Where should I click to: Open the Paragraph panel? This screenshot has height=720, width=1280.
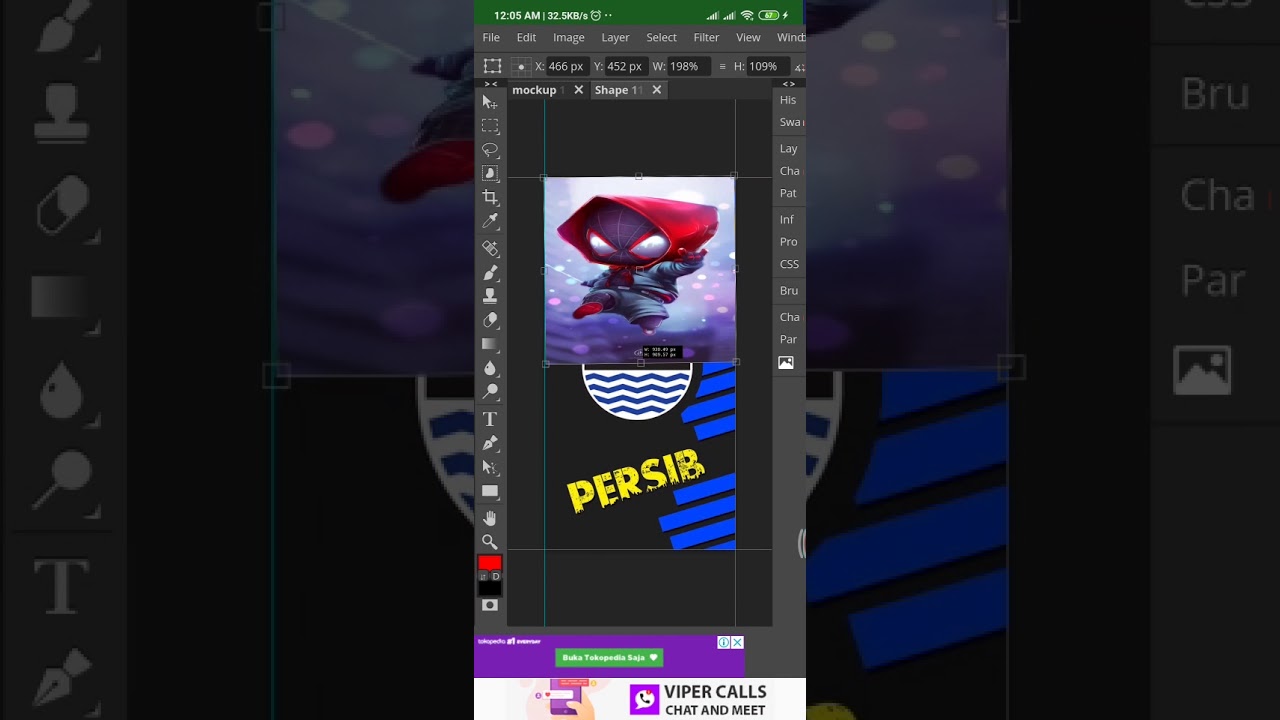[788, 339]
